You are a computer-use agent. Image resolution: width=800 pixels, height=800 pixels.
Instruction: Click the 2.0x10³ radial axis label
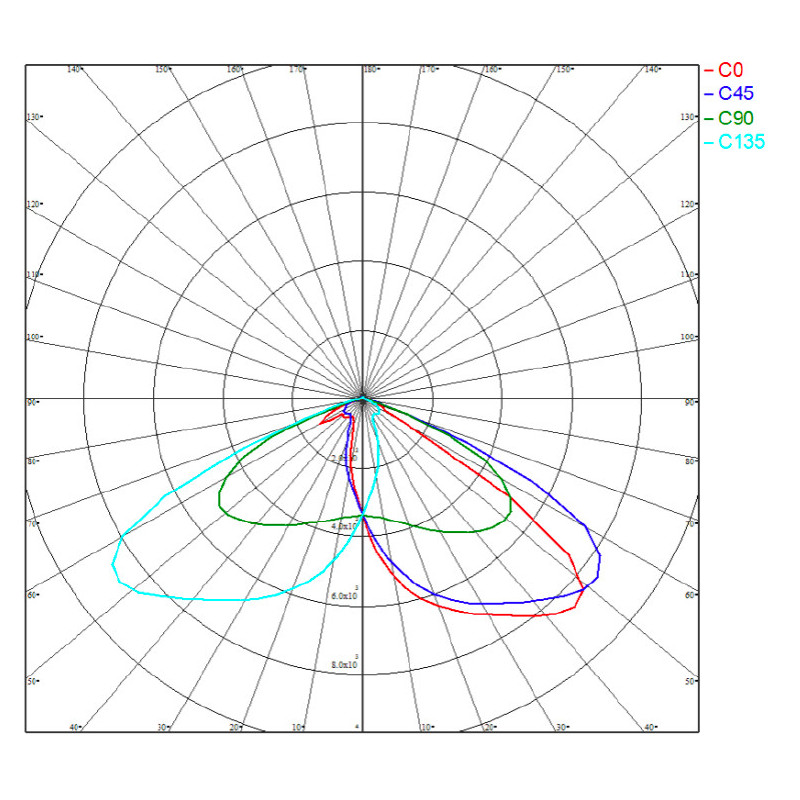[345, 457]
